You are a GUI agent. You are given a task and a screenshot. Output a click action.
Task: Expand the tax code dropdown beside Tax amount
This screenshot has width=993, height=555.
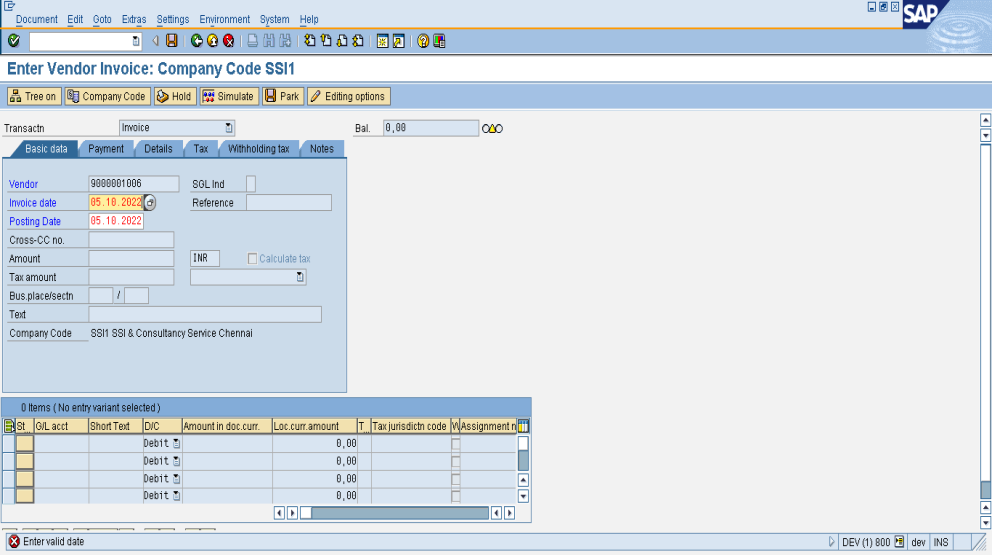[299, 278]
